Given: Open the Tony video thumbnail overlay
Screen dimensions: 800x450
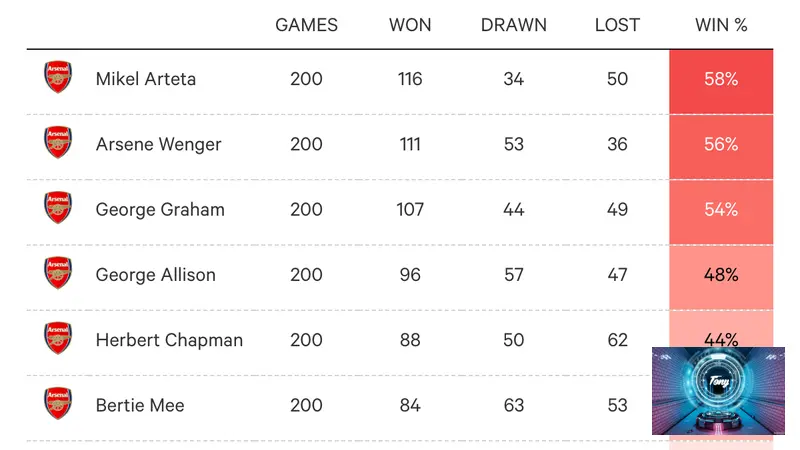Looking at the screenshot, I should [718, 391].
